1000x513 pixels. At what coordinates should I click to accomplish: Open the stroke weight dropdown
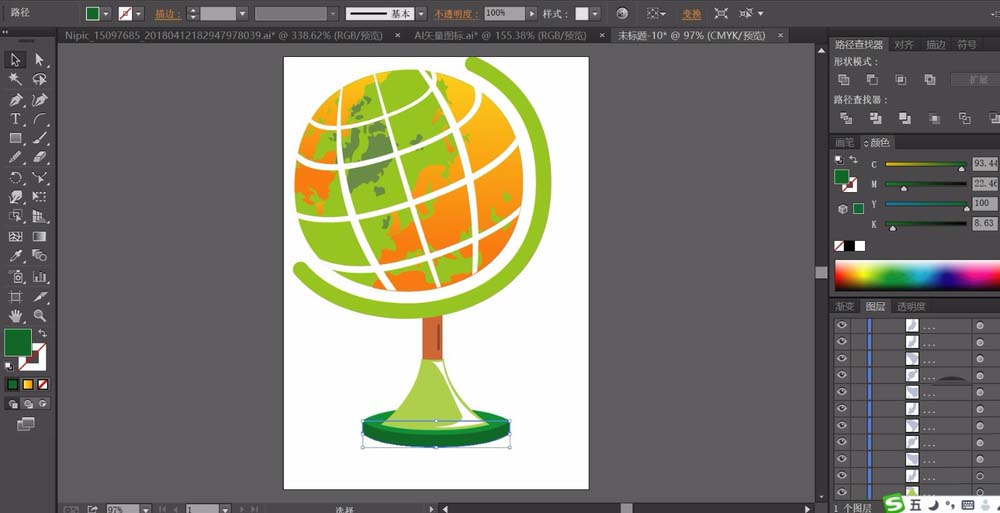click(x=242, y=13)
